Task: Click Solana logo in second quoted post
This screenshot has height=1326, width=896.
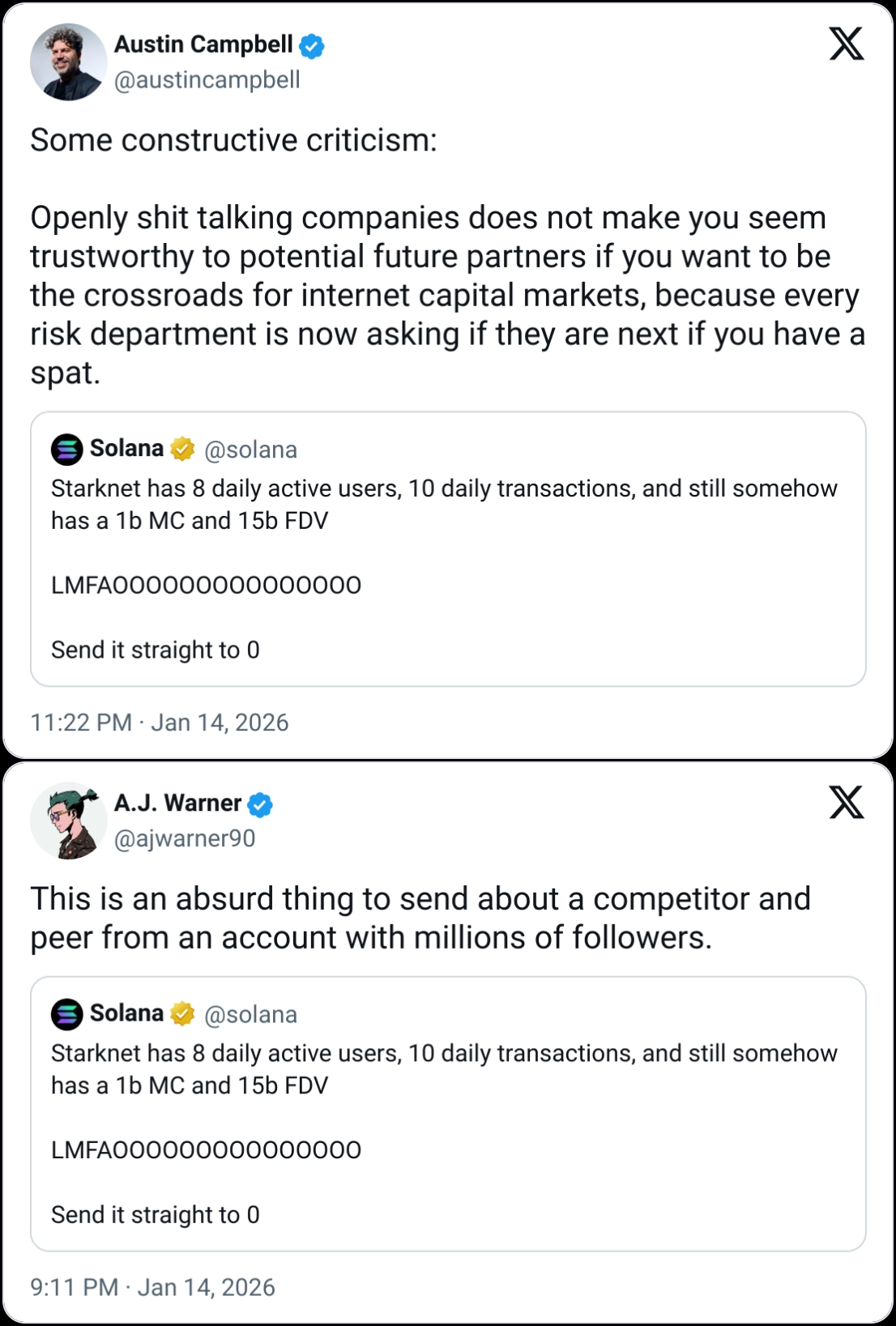Action: coord(67,1014)
